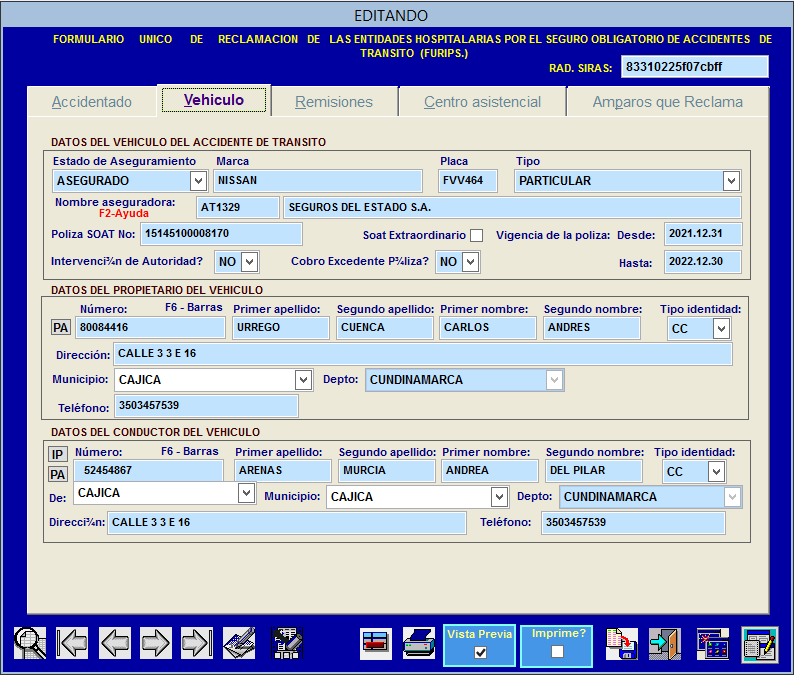The width and height of the screenshot is (794, 675).
Task: Open the Amparos que Reclama tab
Action: pos(667,102)
